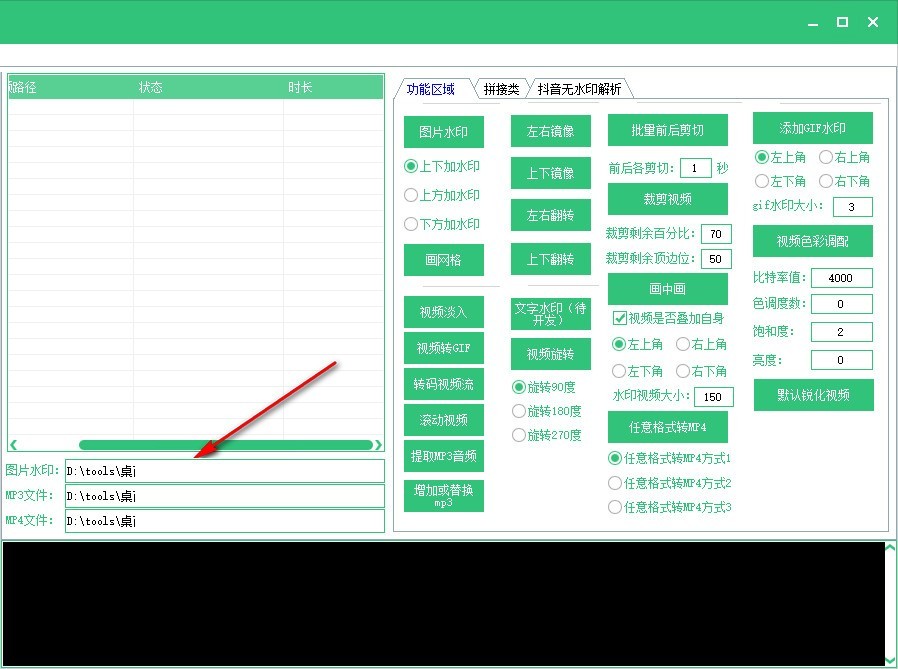Edit the 裁剪剩余百分比 value field
Screen dimensions: 898x669
click(716, 234)
